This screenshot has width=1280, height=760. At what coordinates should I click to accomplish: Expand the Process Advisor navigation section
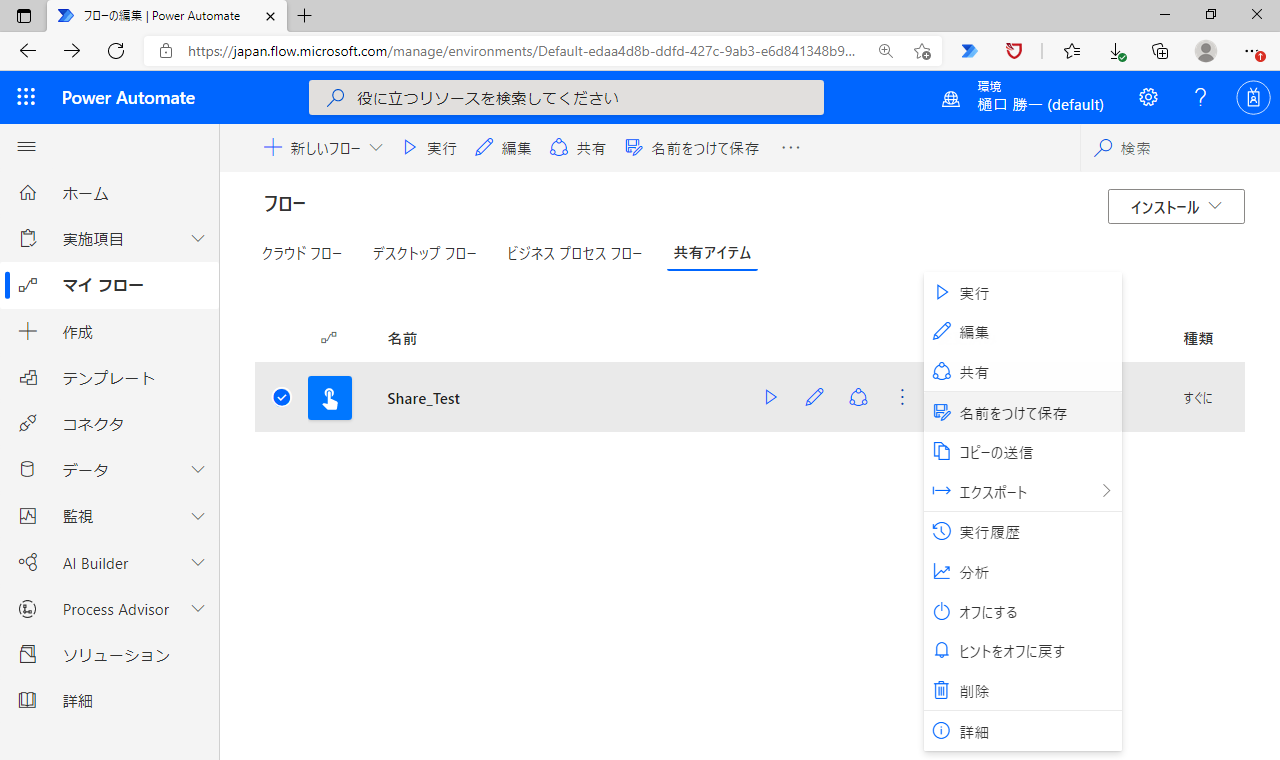(198, 609)
